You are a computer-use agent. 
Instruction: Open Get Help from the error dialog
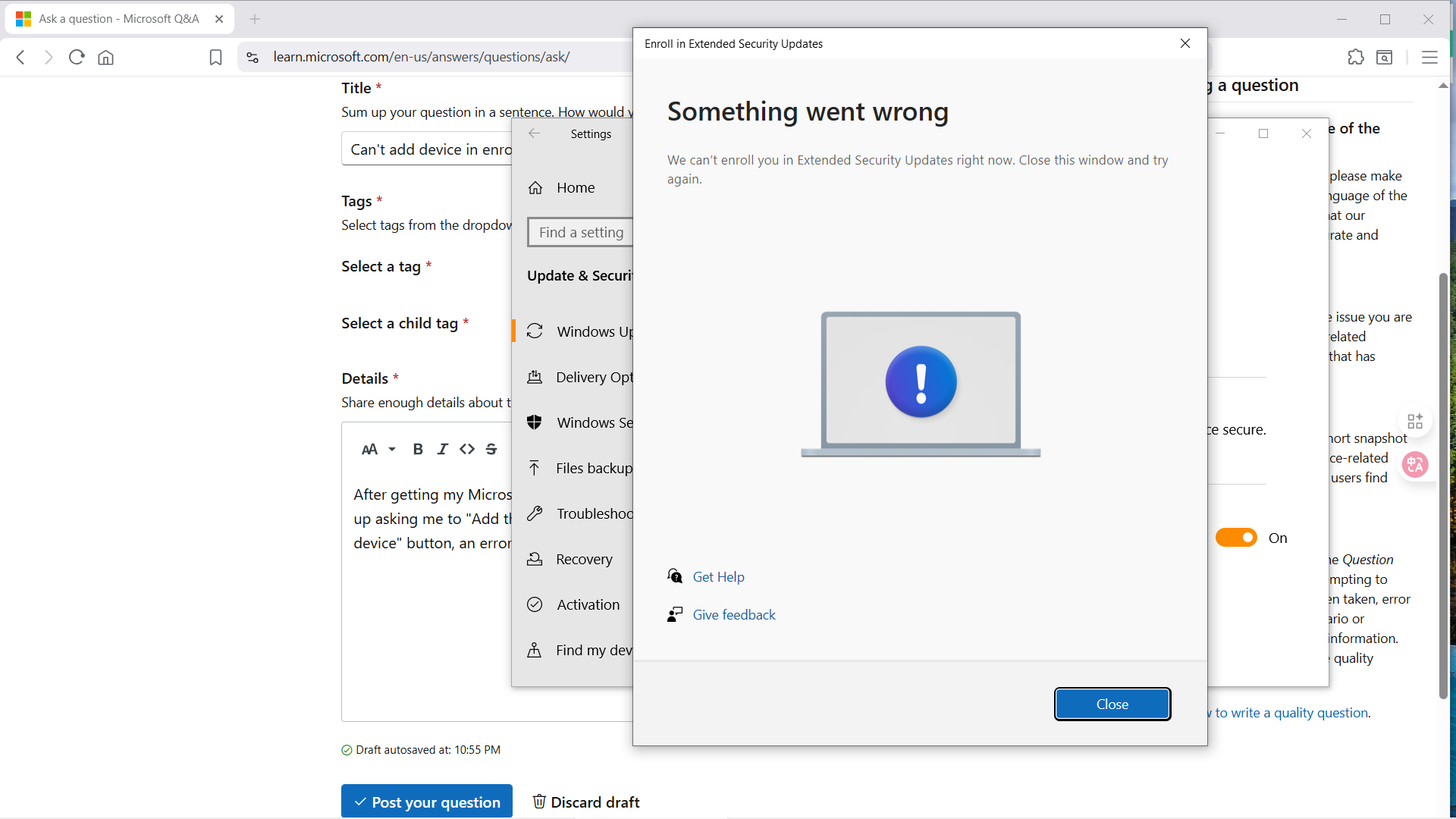tap(717, 576)
